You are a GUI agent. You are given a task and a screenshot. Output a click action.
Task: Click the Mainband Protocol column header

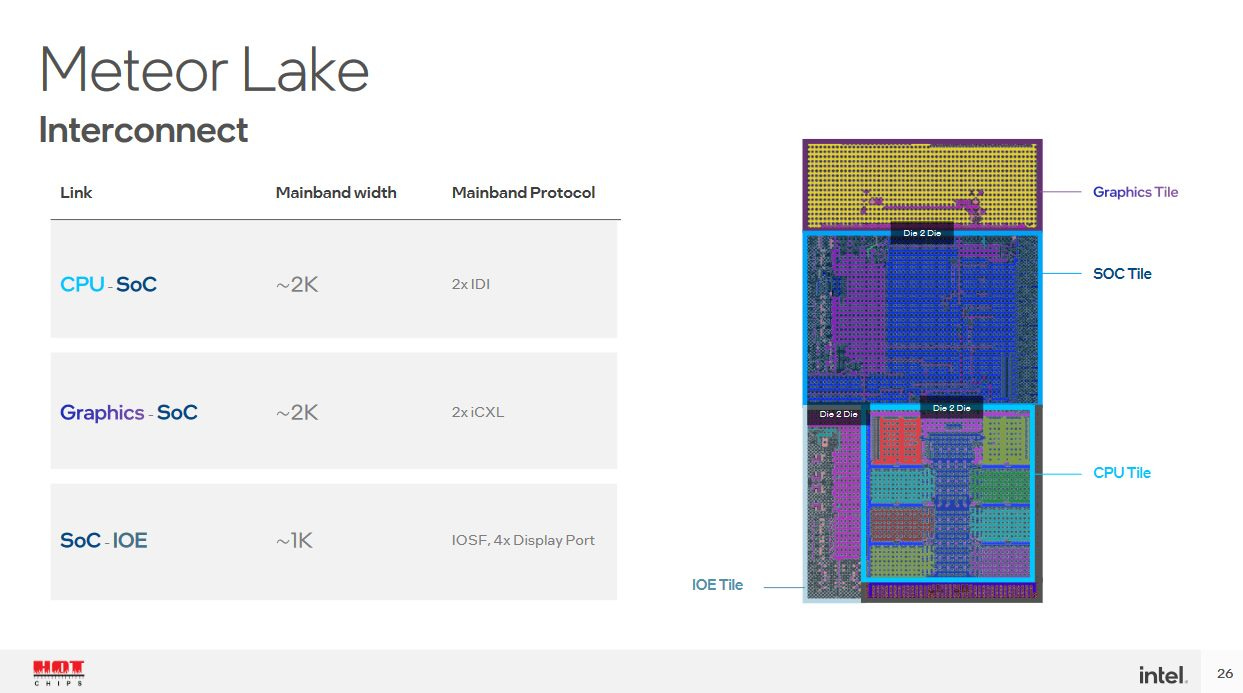coord(523,192)
